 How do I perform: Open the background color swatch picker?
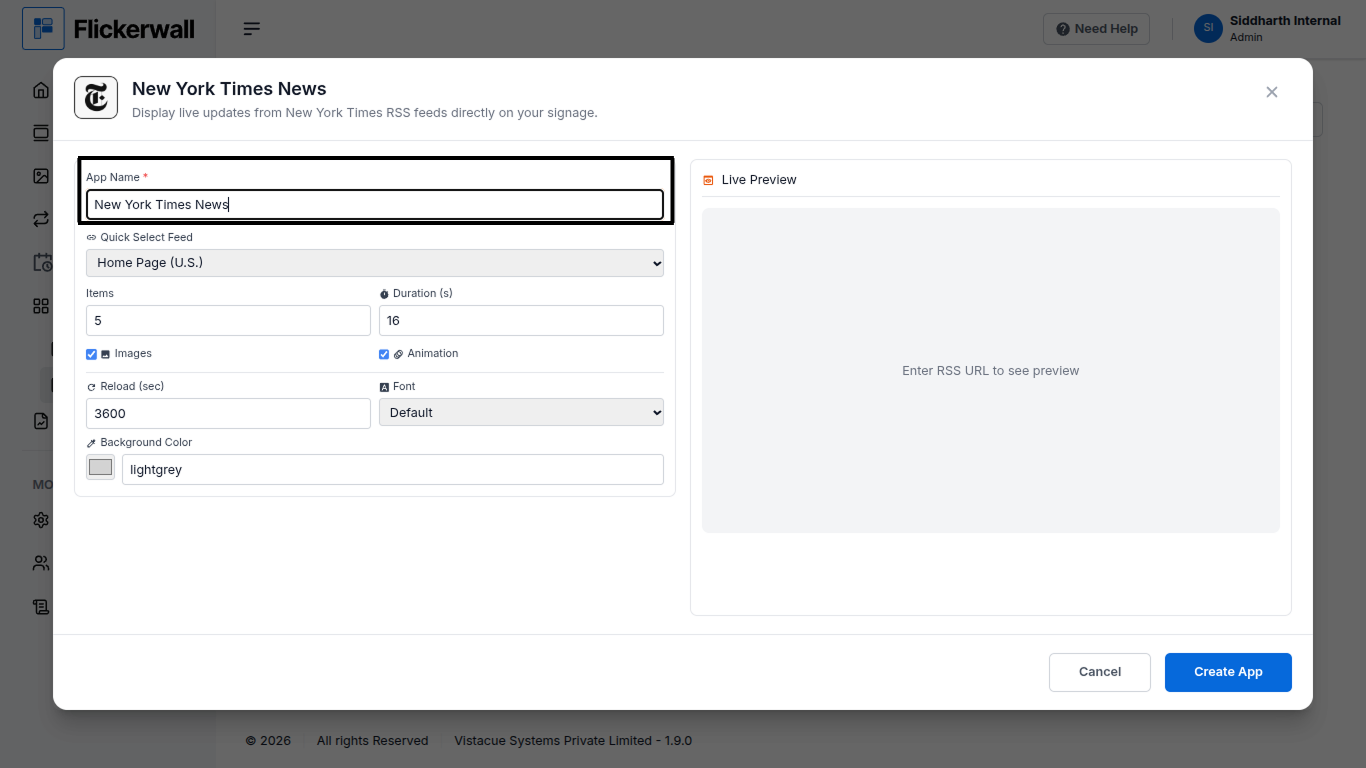pos(100,467)
